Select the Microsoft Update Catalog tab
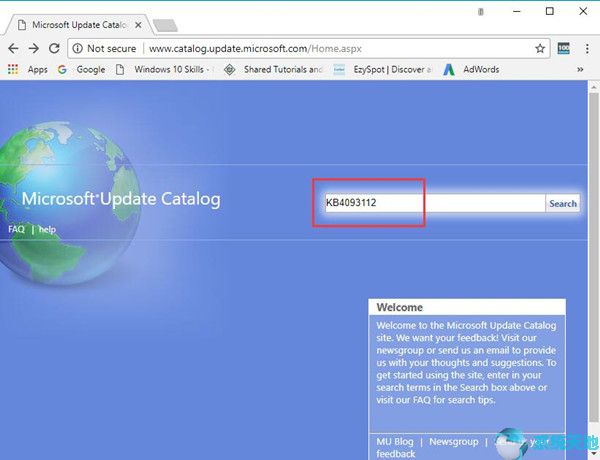 (x=78, y=25)
